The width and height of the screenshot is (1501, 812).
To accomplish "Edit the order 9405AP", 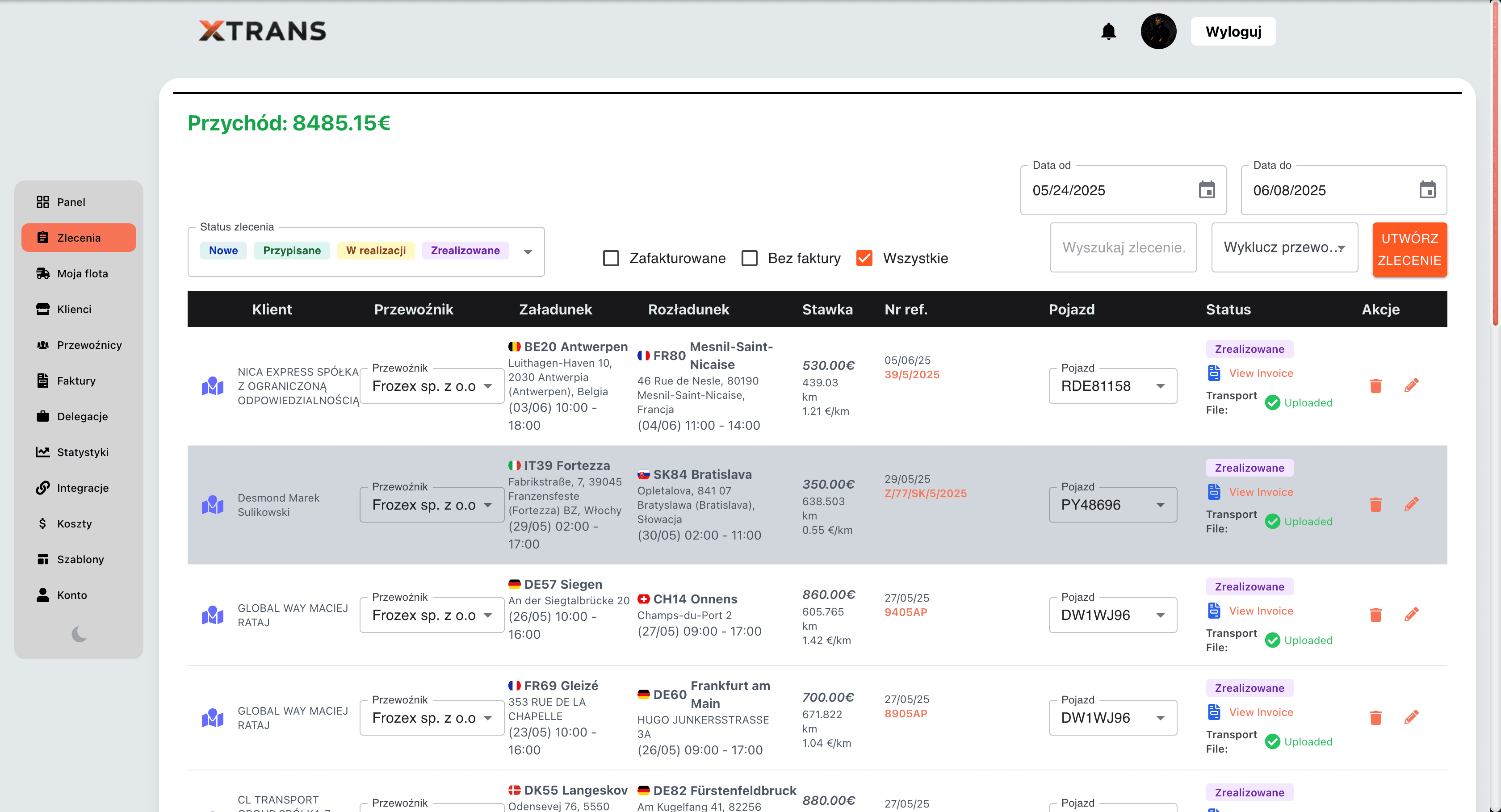I will point(1411,615).
